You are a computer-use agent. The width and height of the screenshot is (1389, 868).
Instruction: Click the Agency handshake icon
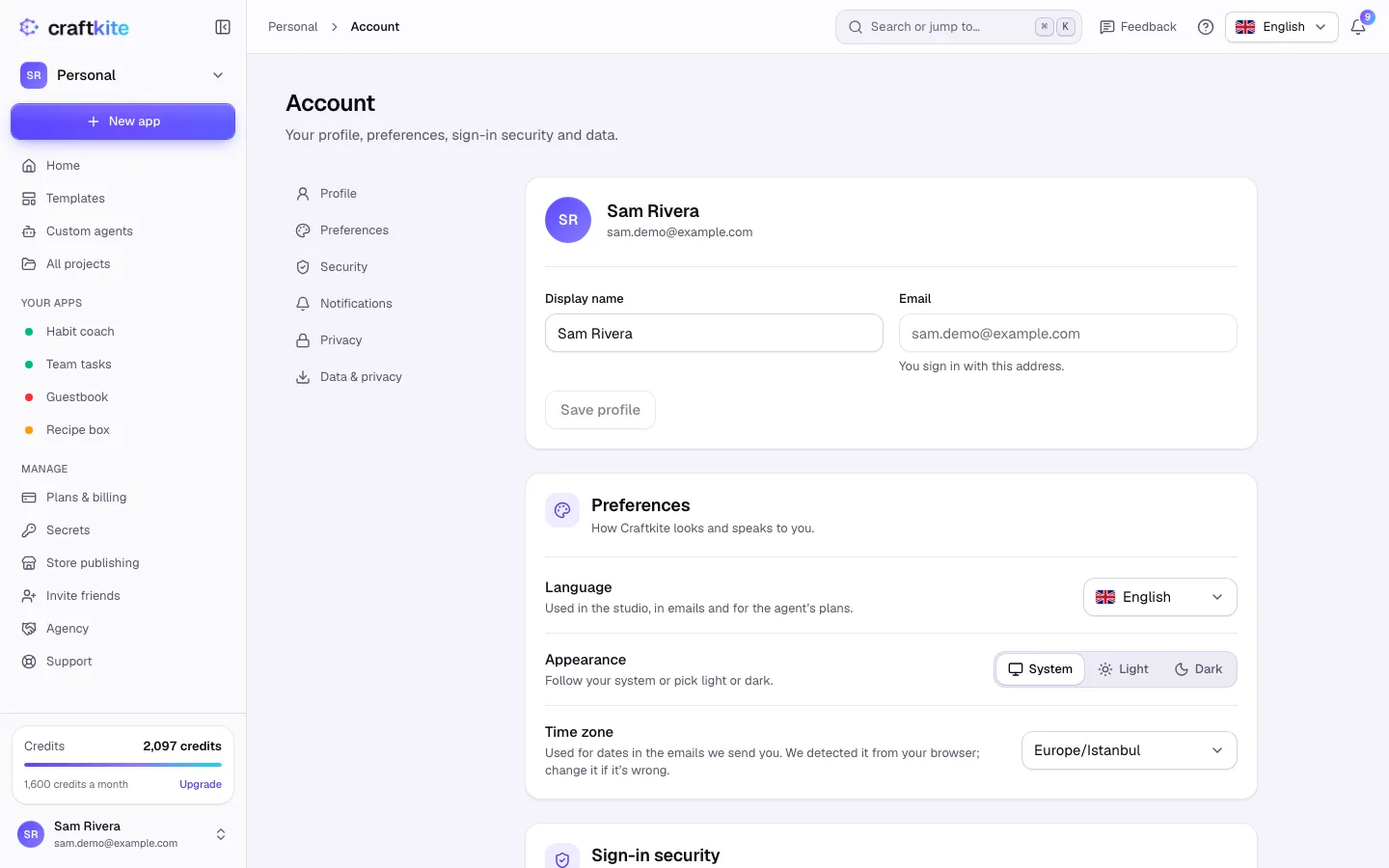pyautogui.click(x=29, y=629)
